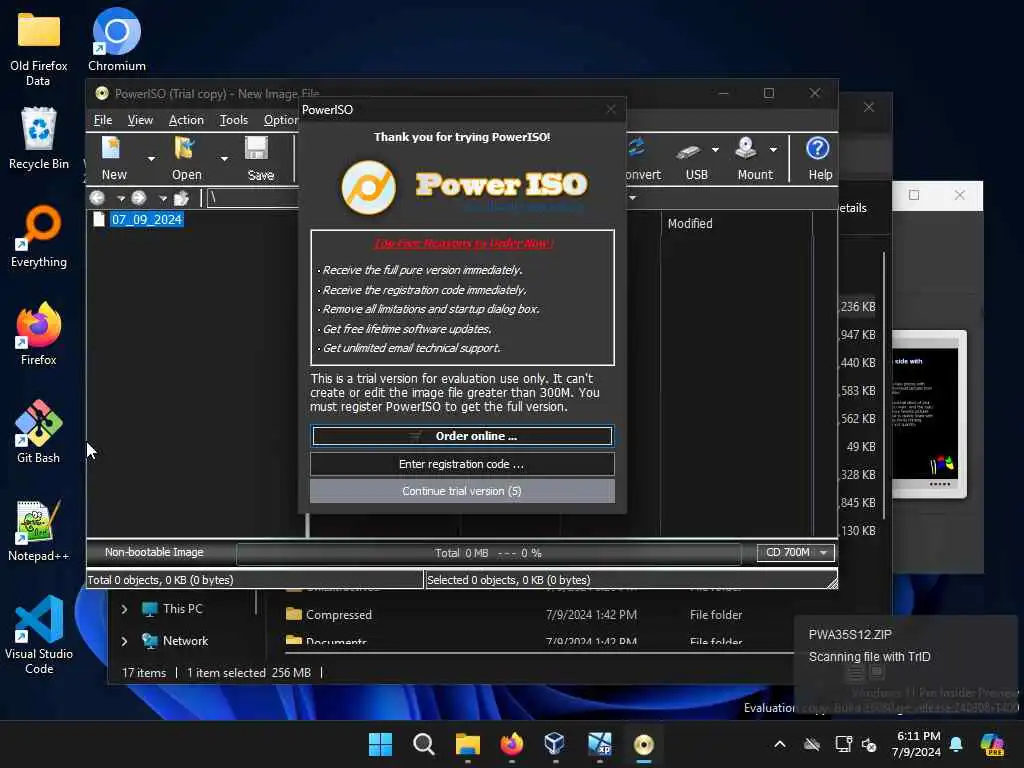Click the Back navigation arrow icon
This screenshot has height=768, width=1024.
pos(97,198)
